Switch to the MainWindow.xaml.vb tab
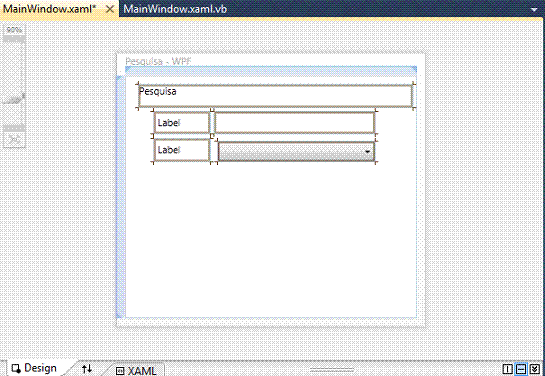The height and width of the screenshot is (376, 545). point(175,9)
